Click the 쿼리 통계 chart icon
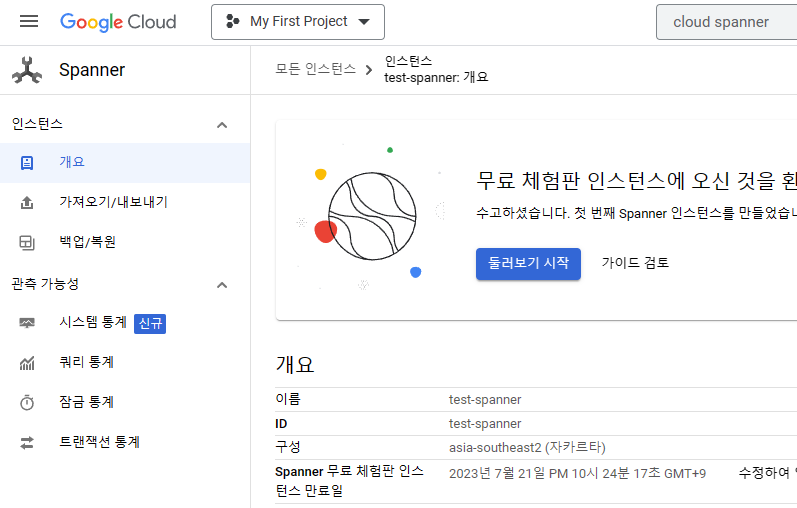 coord(27,363)
